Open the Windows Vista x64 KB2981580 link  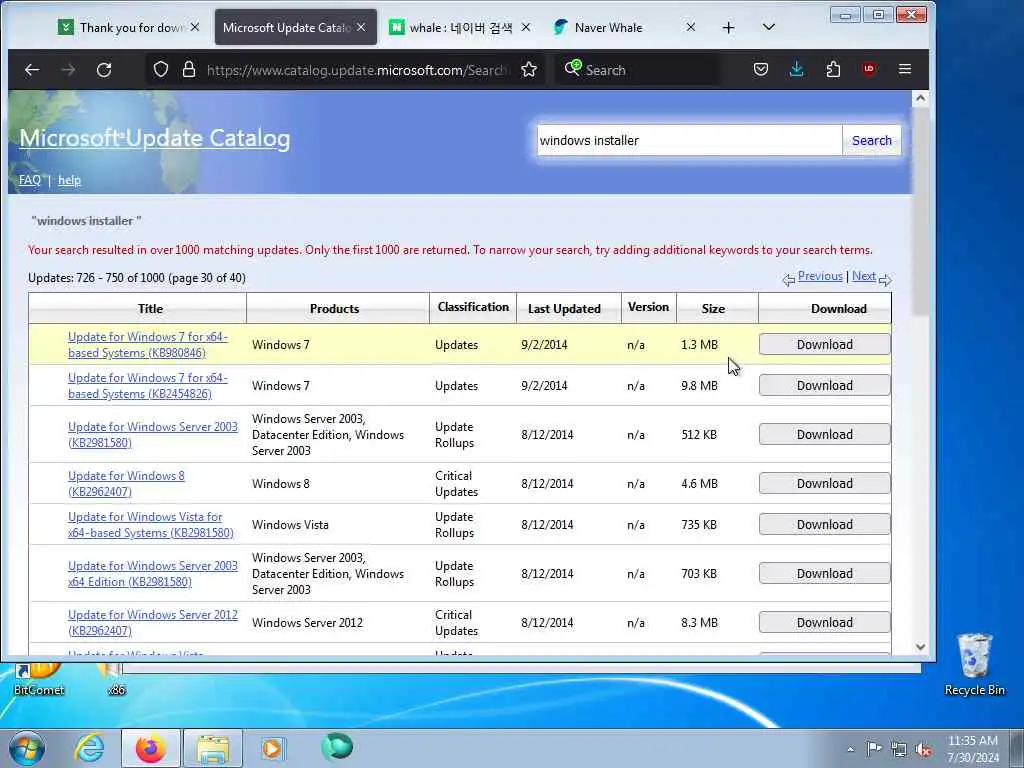click(x=151, y=525)
